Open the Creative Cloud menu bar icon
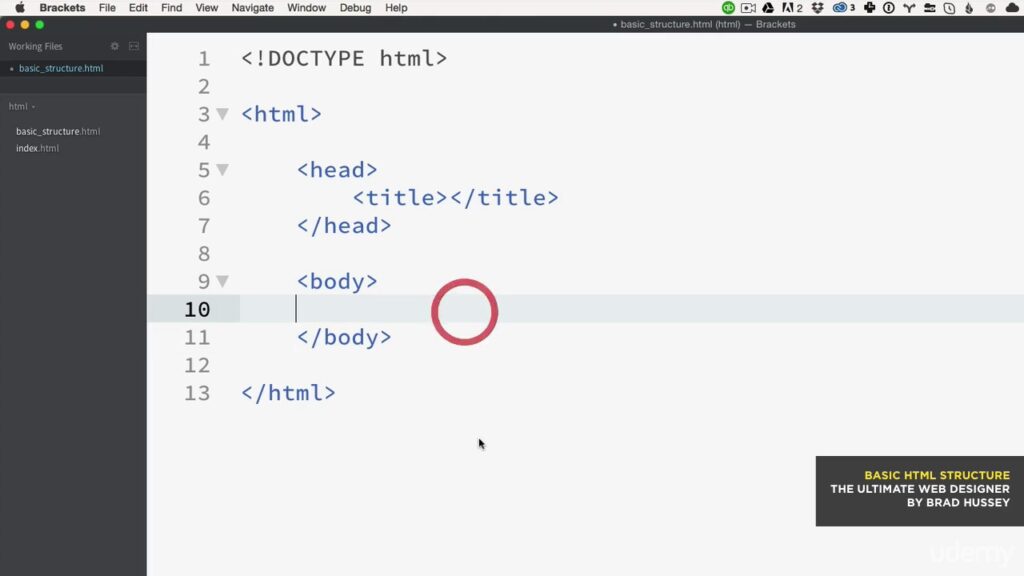Viewport: 1024px width, 576px height. (x=840, y=8)
